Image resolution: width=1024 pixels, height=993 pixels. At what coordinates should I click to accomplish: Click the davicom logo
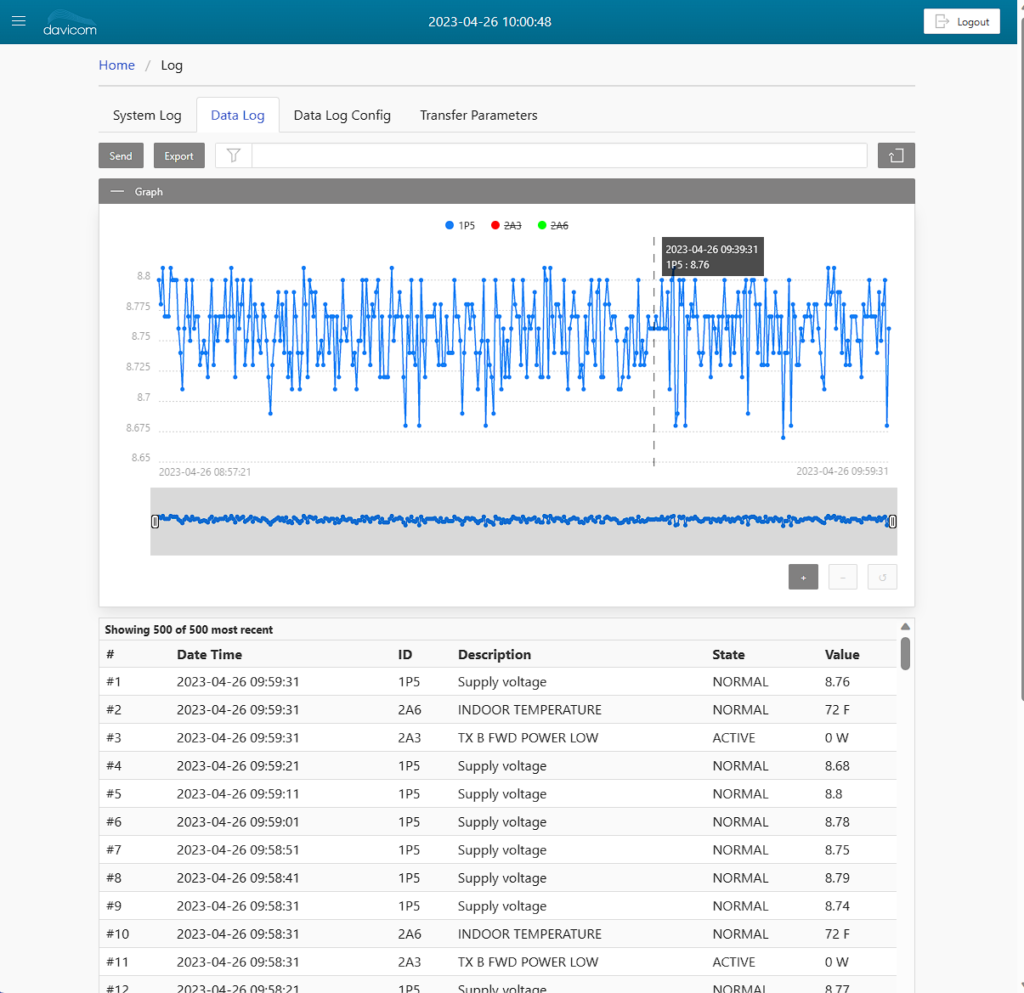(70, 23)
